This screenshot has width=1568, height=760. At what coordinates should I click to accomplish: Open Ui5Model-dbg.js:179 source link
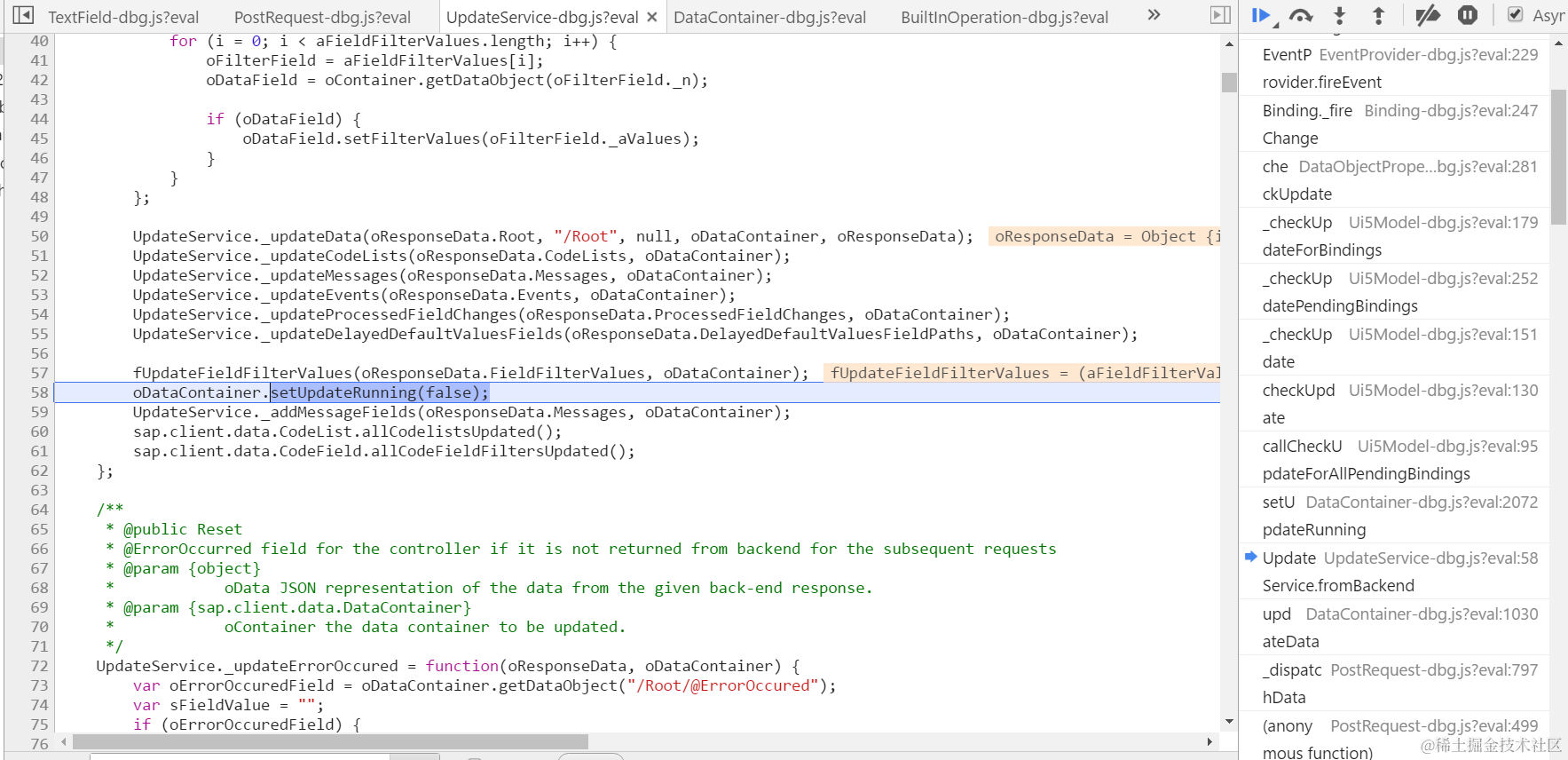point(1444,223)
